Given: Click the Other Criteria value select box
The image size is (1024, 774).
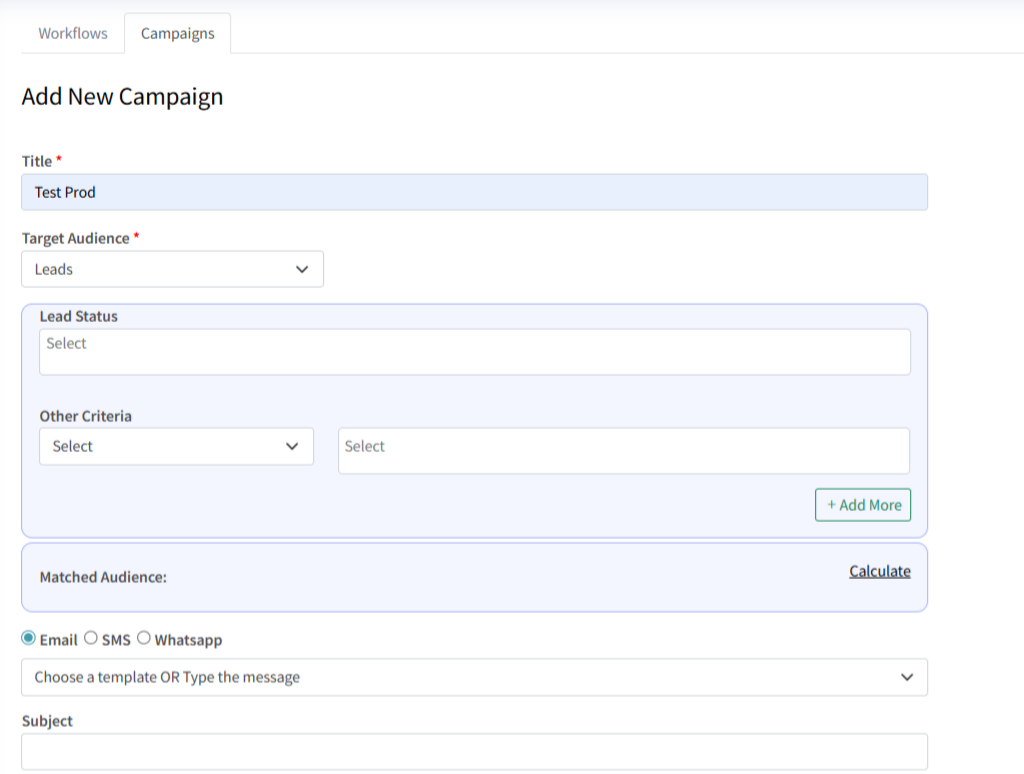Looking at the screenshot, I should coord(623,451).
